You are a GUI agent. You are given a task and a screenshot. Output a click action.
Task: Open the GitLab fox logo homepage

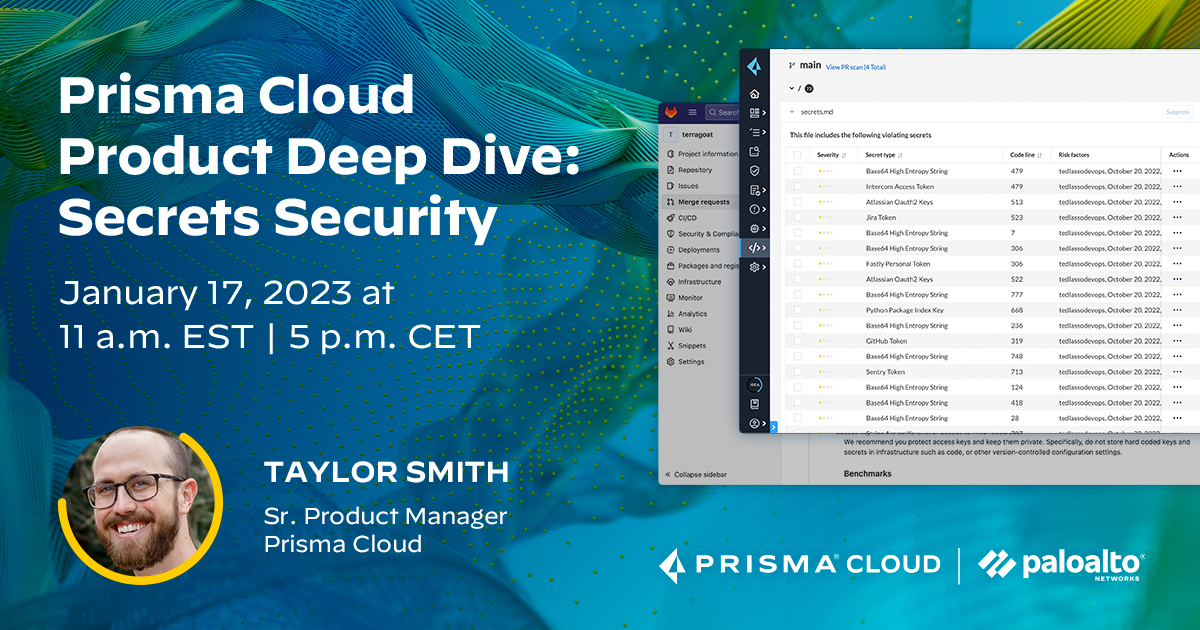coord(671,113)
